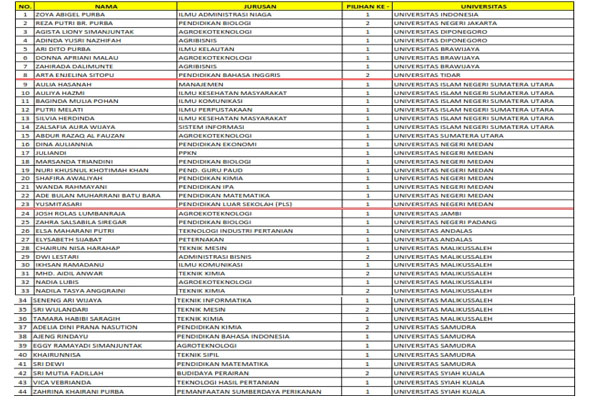600x400 pixels.
Task: Select the name ADINDA YUSRI NAZHIFAH
Action: click(78, 41)
